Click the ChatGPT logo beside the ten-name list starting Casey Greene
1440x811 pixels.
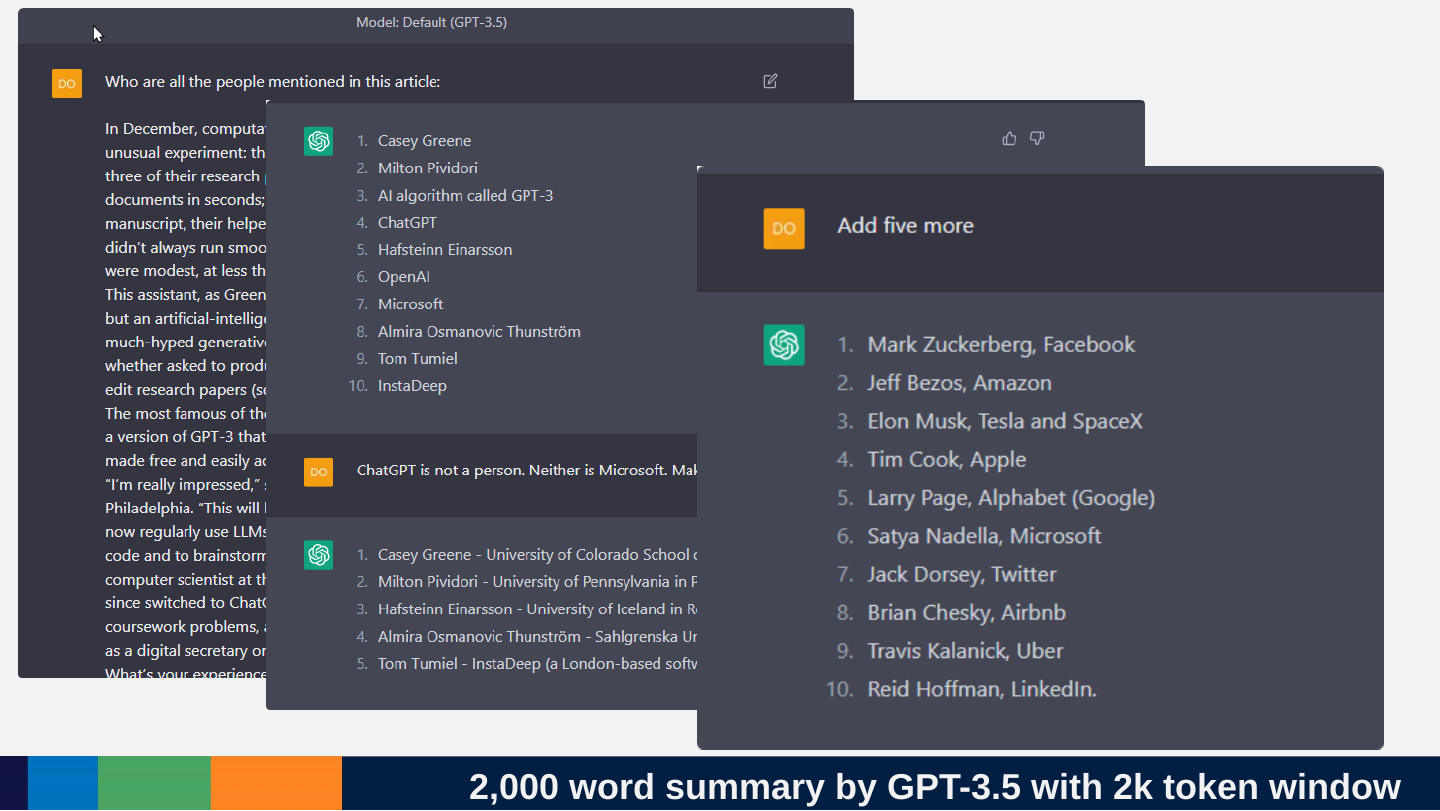(319, 141)
